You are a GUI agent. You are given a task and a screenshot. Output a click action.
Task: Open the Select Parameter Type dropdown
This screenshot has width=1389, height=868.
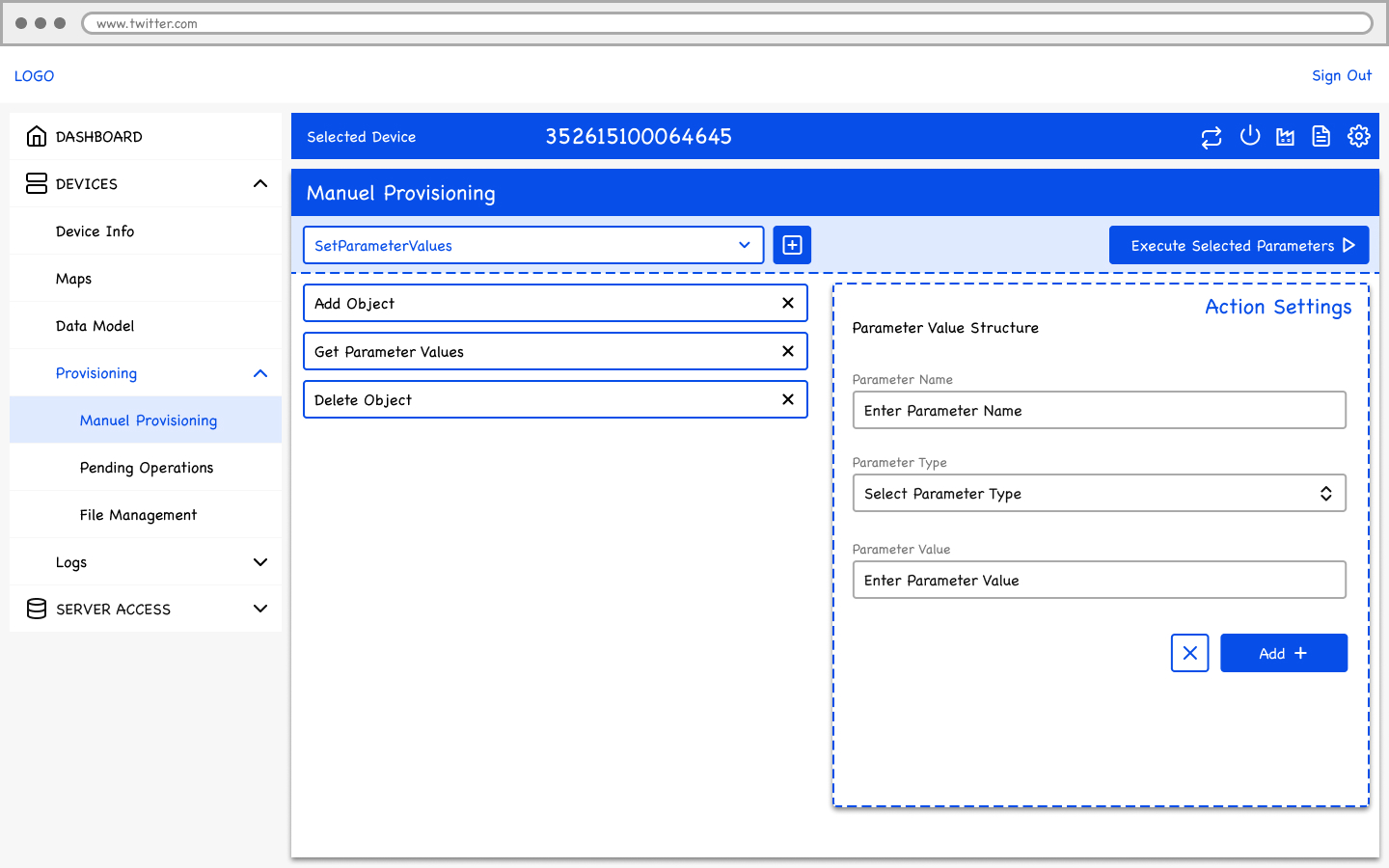pos(1100,493)
